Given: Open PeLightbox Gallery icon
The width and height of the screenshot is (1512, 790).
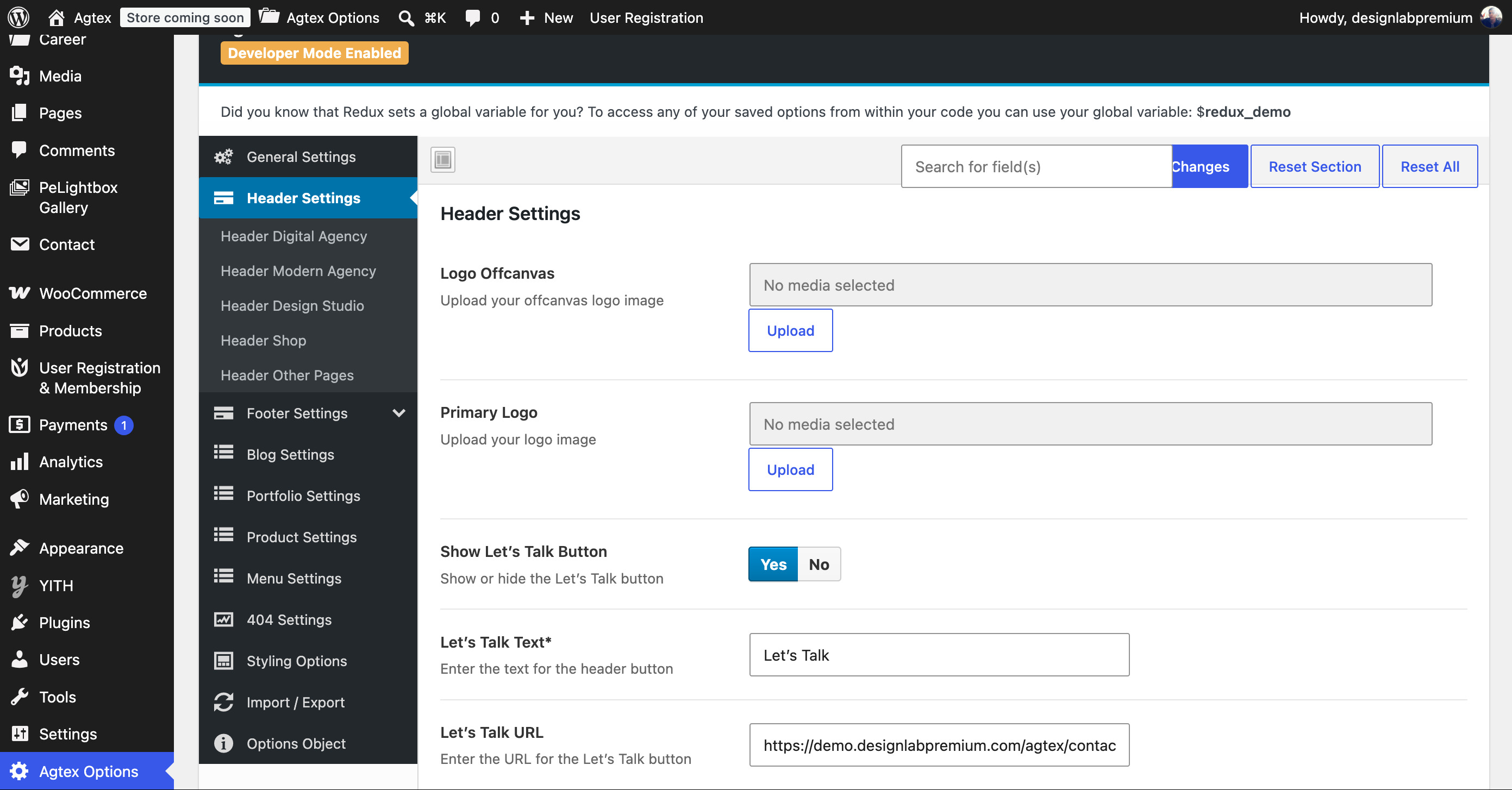Looking at the screenshot, I should [20, 188].
